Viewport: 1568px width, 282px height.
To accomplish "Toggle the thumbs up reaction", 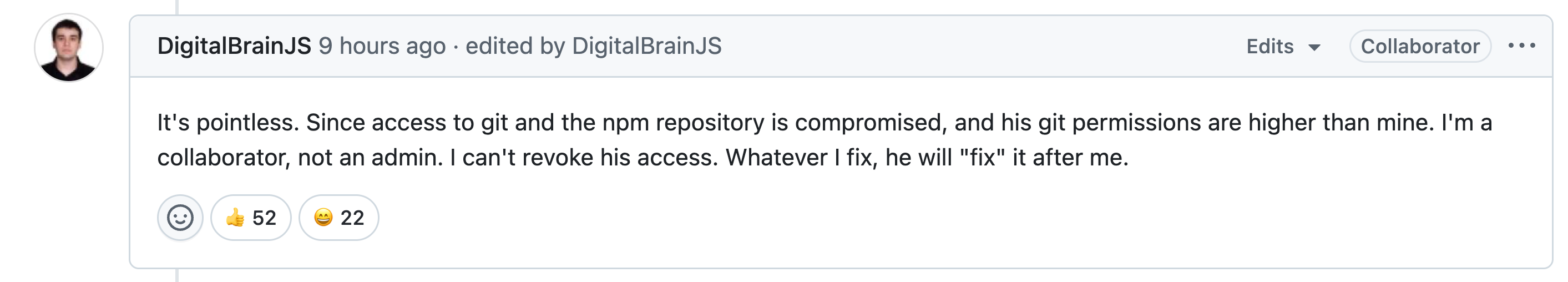I will click(251, 218).
